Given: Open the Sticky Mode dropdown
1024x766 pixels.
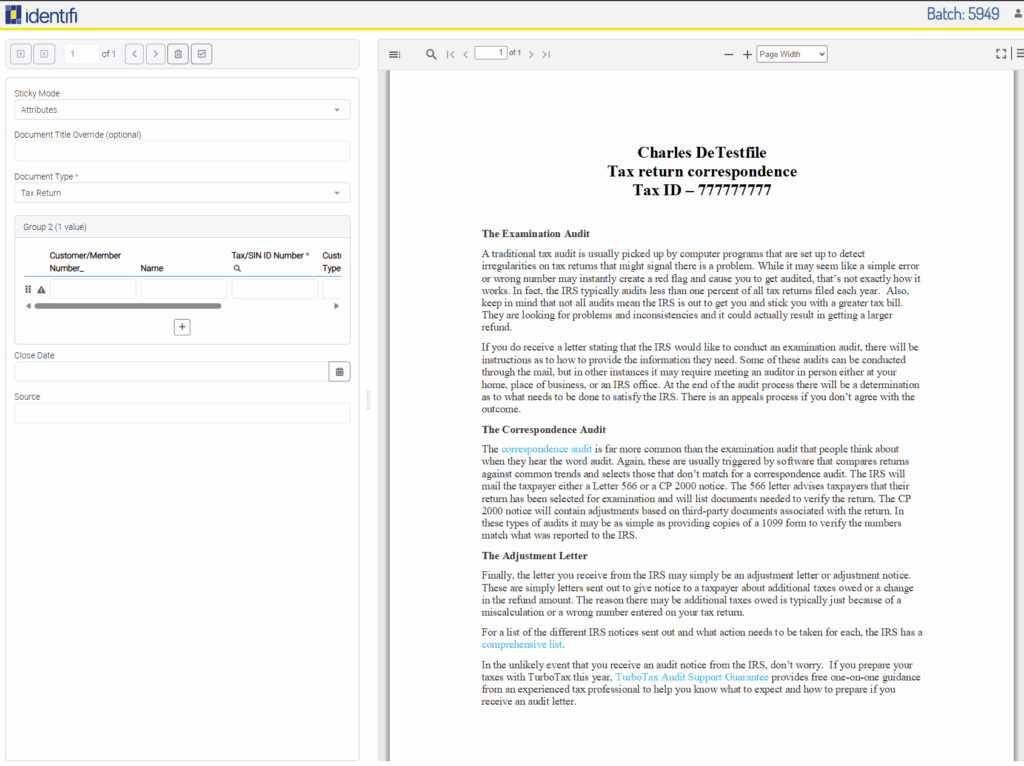Looking at the screenshot, I should click(x=182, y=110).
